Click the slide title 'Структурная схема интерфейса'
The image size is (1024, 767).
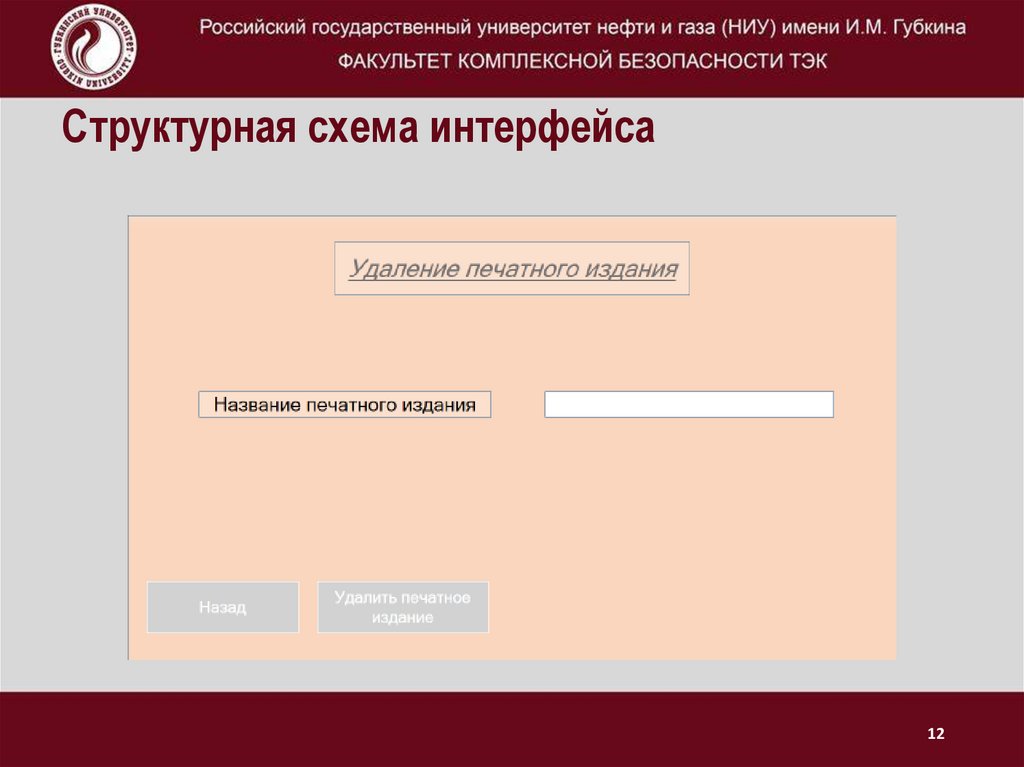pyautogui.click(x=357, y=128)
